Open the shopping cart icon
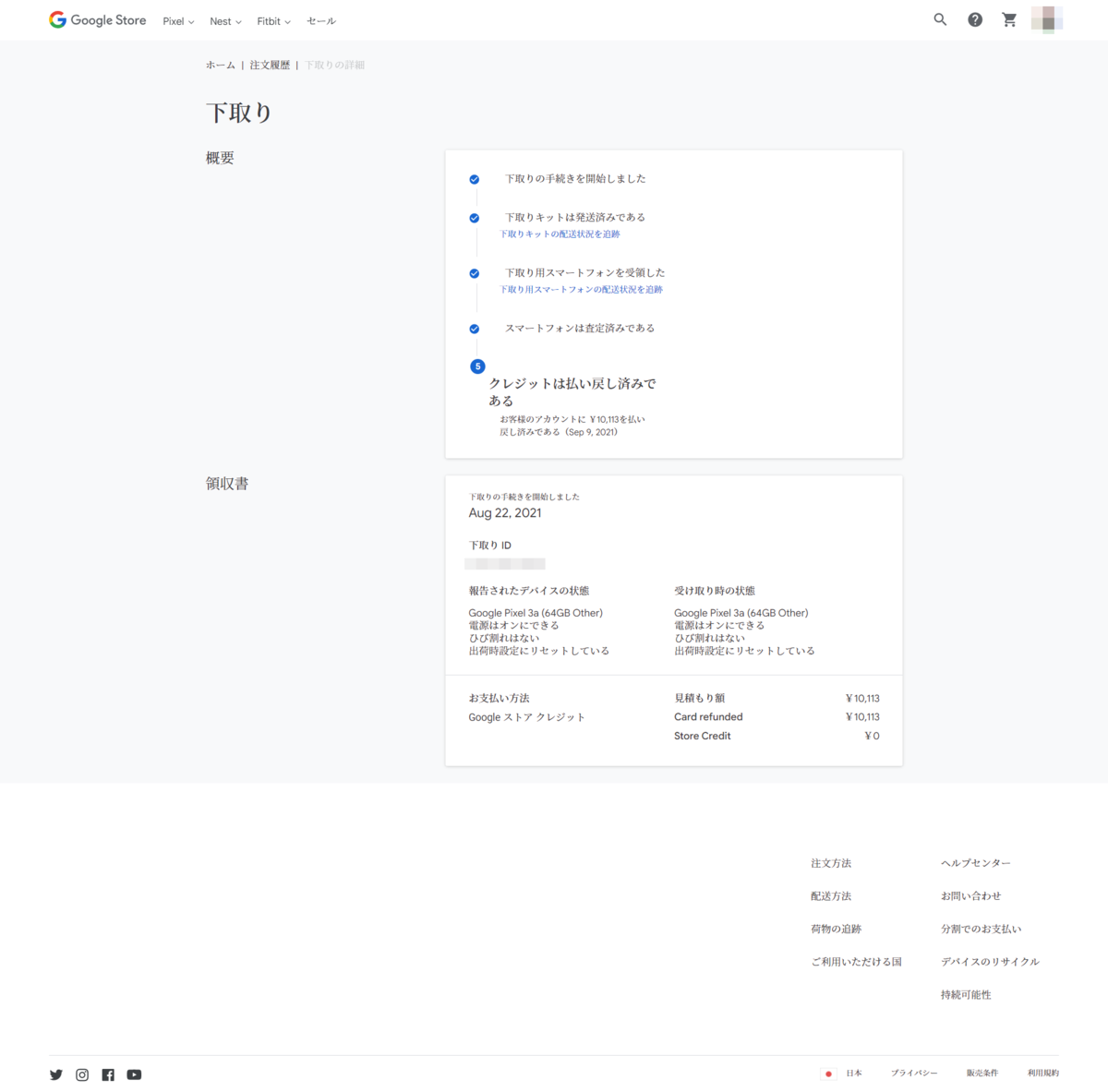1108x1092 pixels. tap(1009, 19)
